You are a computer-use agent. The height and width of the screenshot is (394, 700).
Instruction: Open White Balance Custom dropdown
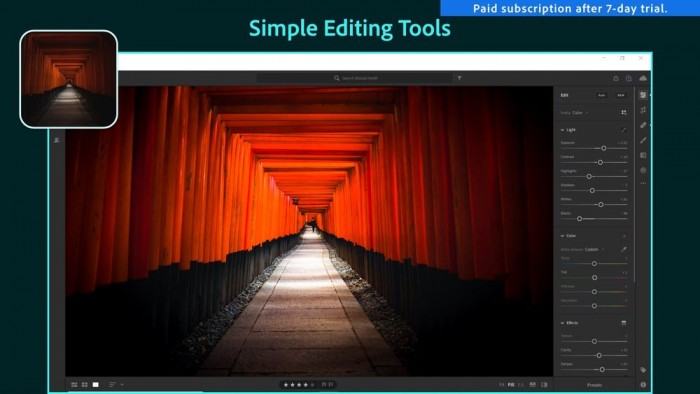tap(594, 249)
